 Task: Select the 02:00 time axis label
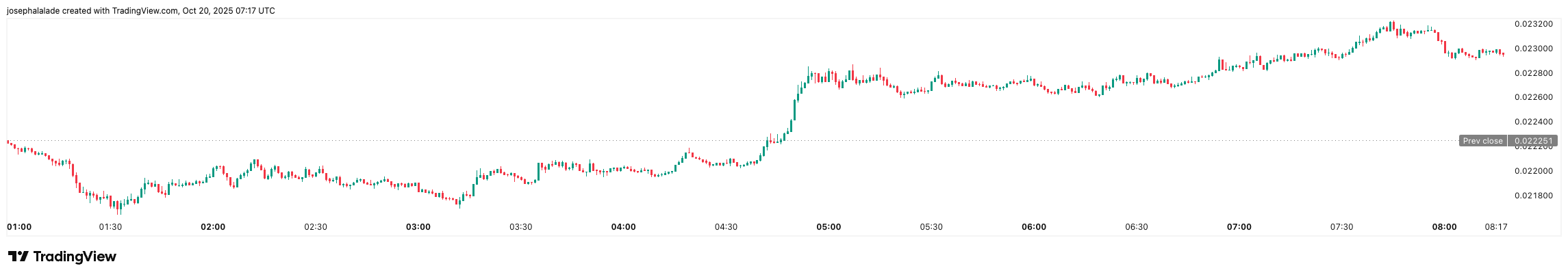pos(213,227)
